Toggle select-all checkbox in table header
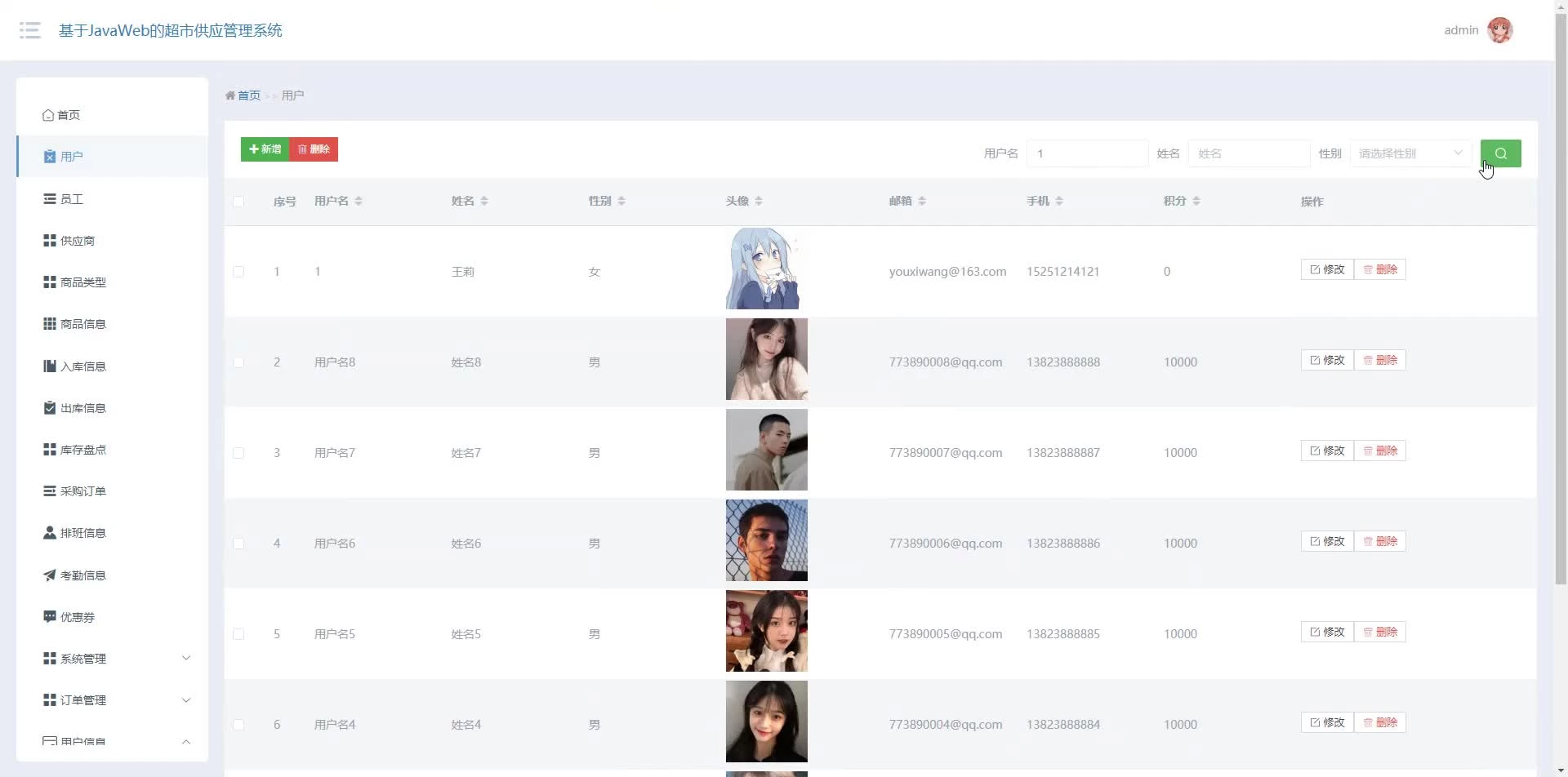 pos(238,201)
